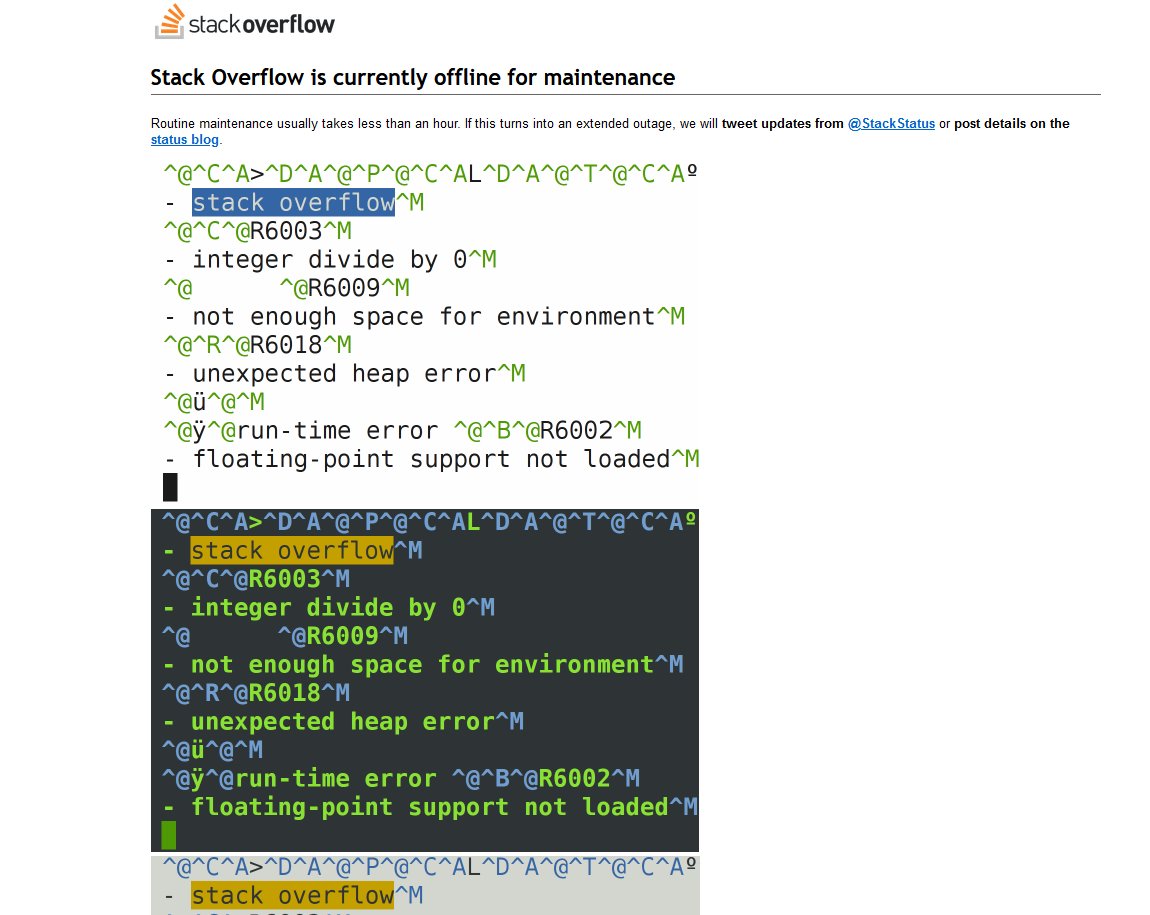
Task: Click the maintenance heading text
Action: pos(413,77)
